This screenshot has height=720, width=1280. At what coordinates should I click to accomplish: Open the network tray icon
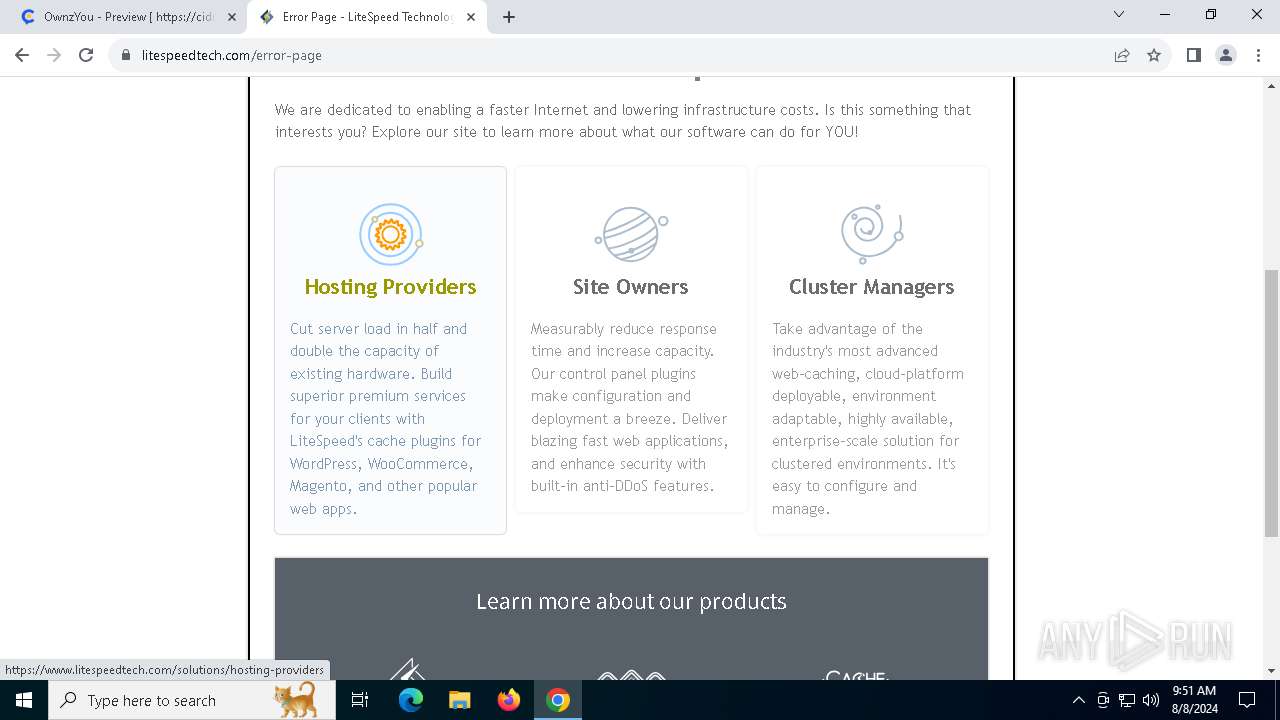1127,700
